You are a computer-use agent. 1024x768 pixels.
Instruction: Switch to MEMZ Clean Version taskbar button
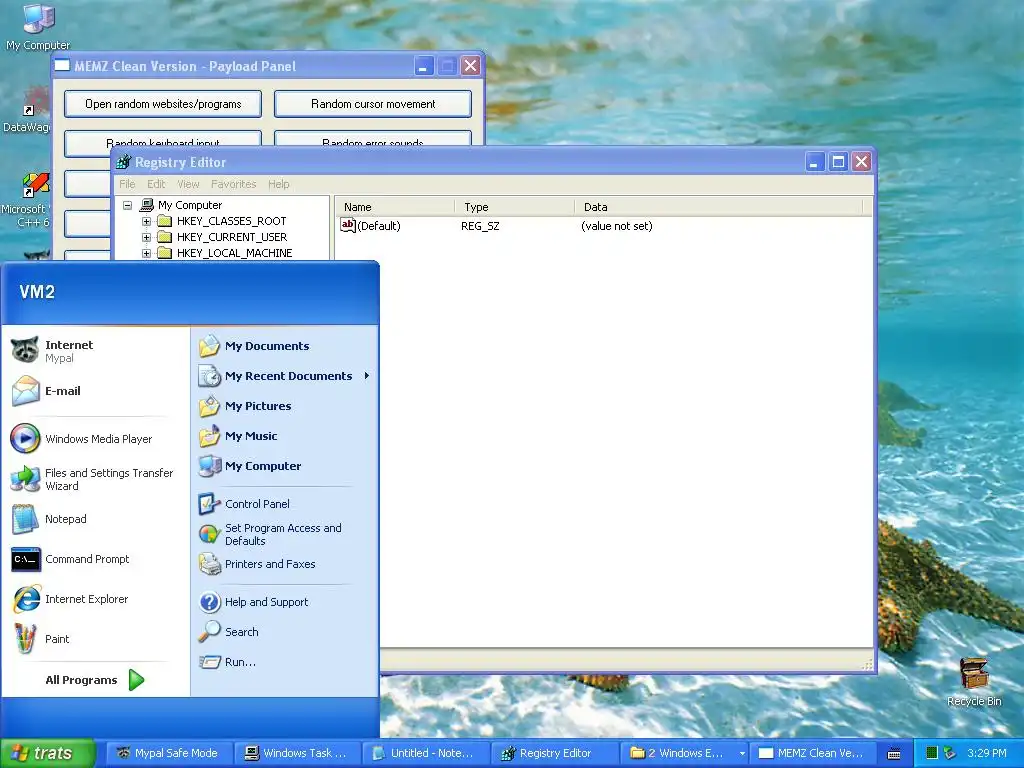coord(810,753)
